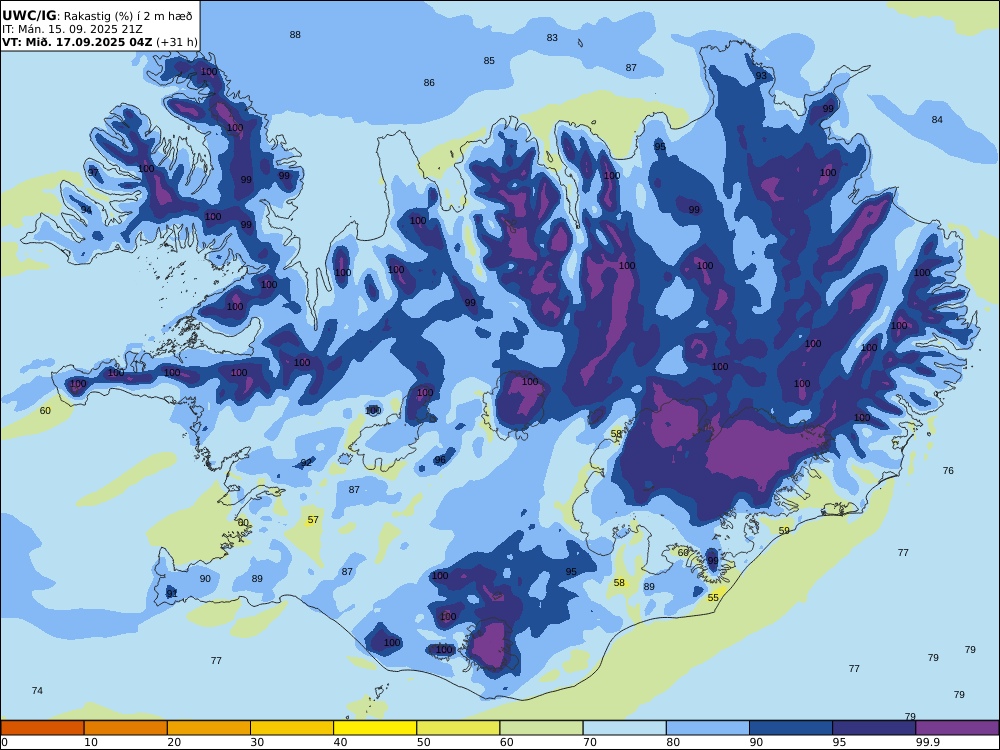The height and width of the screenshot is (750, 1000).
Task: Click the amber 20–30 legend swatch
Action: [x=209, y=728]
